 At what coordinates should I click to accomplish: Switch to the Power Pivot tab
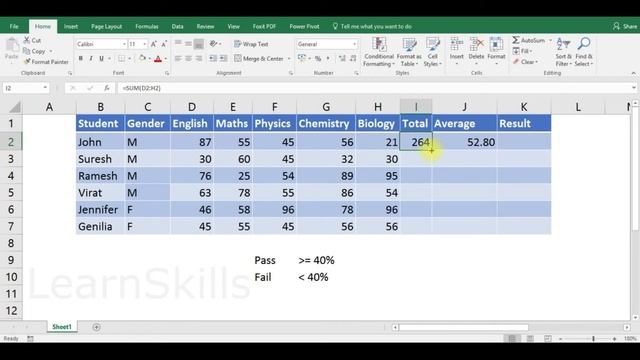(x=304, y=27)
